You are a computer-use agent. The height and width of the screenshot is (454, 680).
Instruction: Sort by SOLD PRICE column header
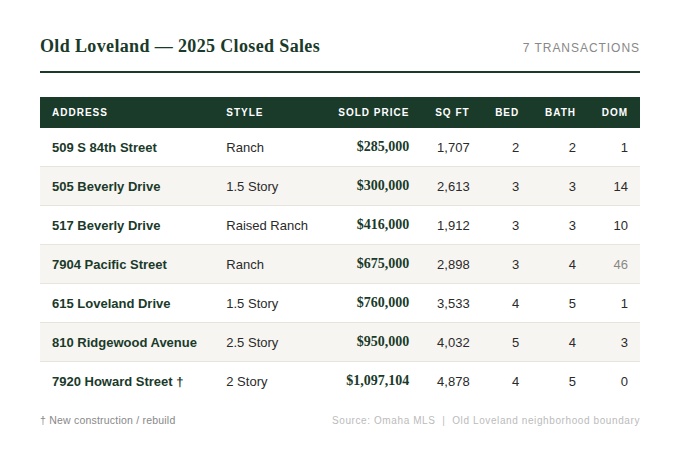tap(373, 112)
